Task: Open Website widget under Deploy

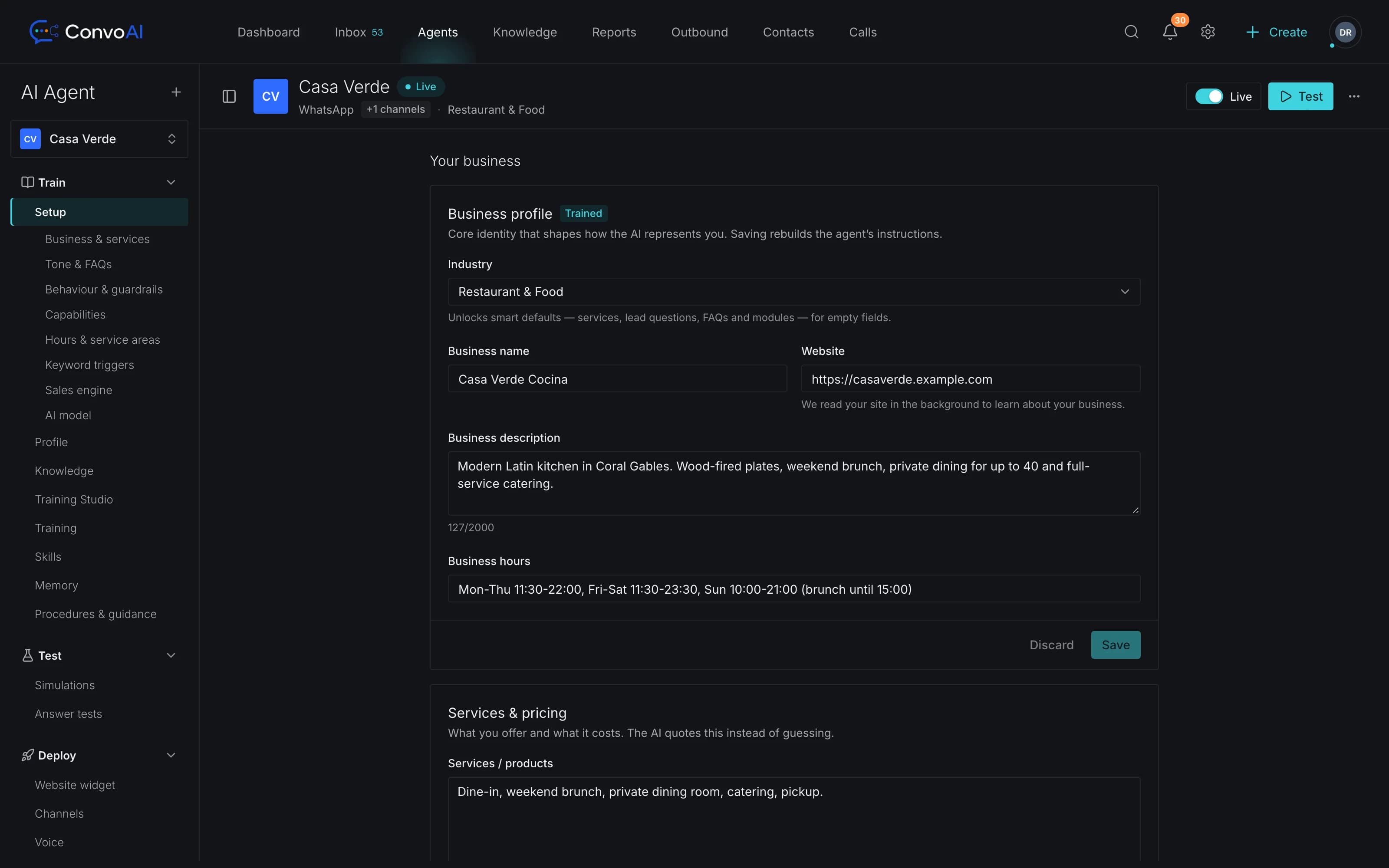Action: 75,785
